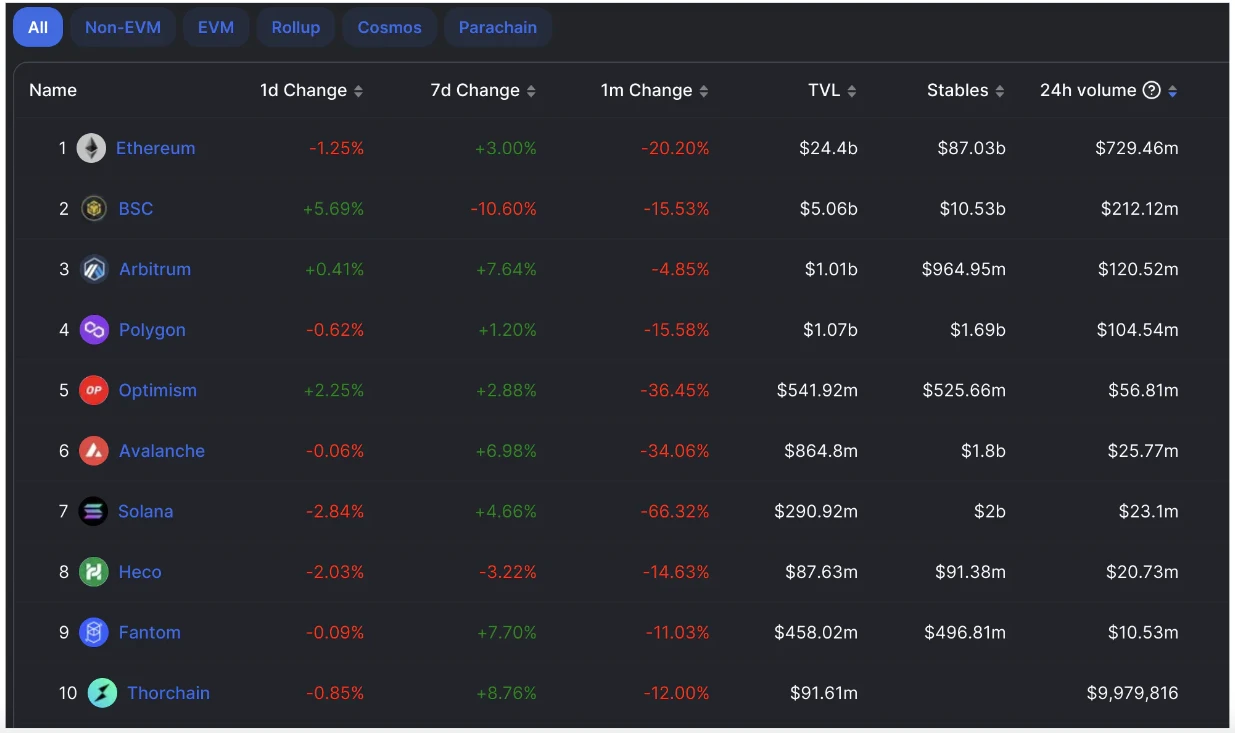1235x733 pixels.
Task: Click the 24h volume help question icon
Action: coord(1152,90)
